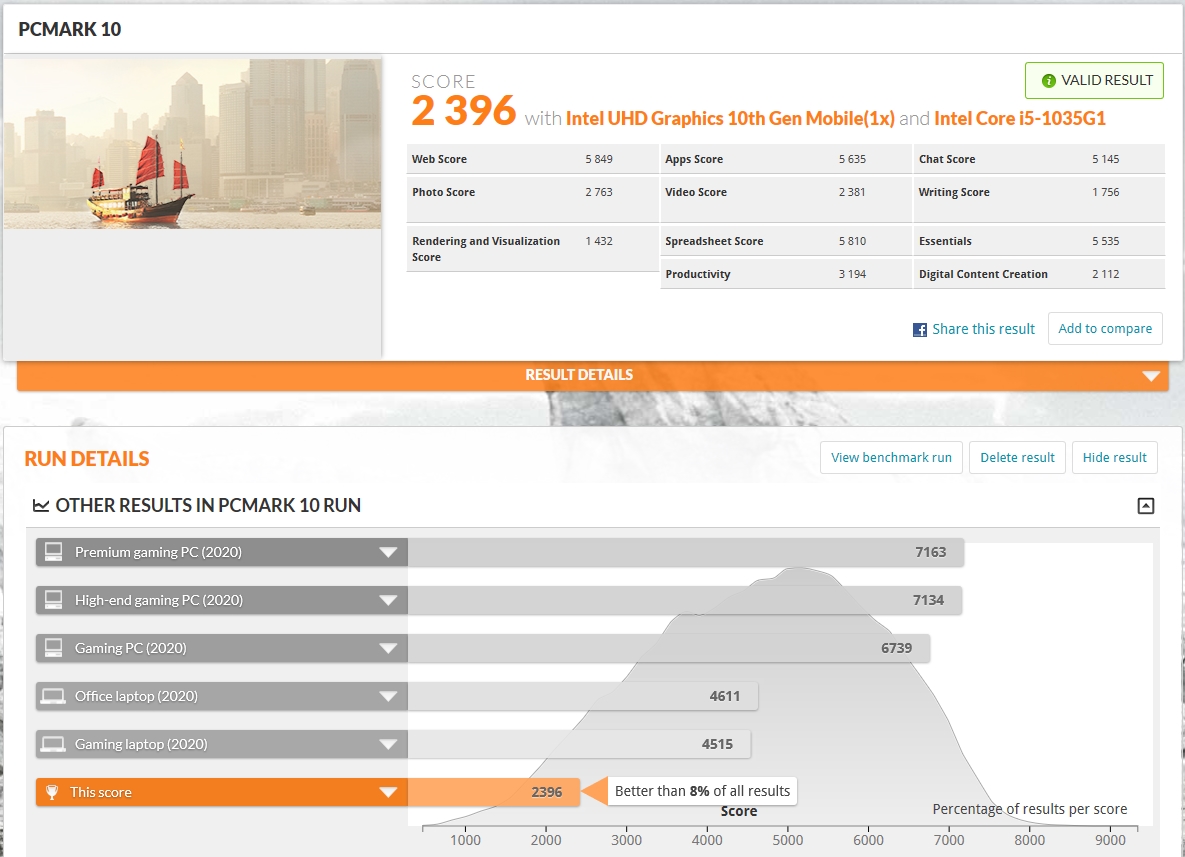Screen dimensions: 1185x857
Task: Click the Writing Score label
Action: [954, 192]
